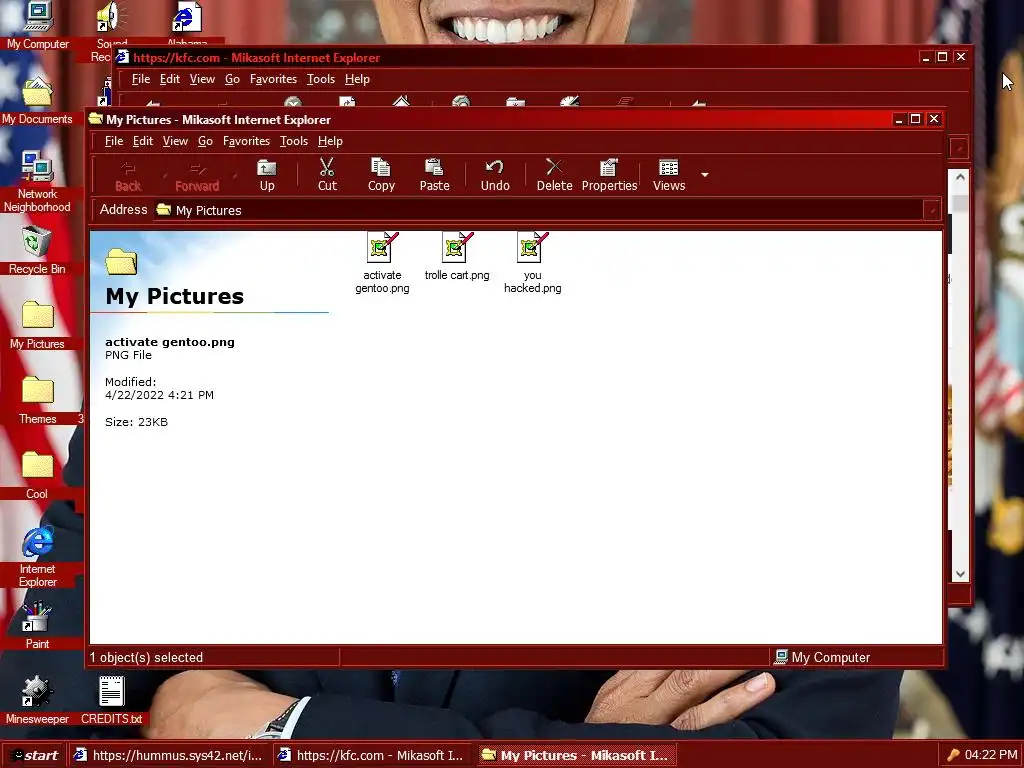This screenshot has width=1024, height=768.
Task: Launch Minesweeper from the desktop
Action: [x=37, y=700]
